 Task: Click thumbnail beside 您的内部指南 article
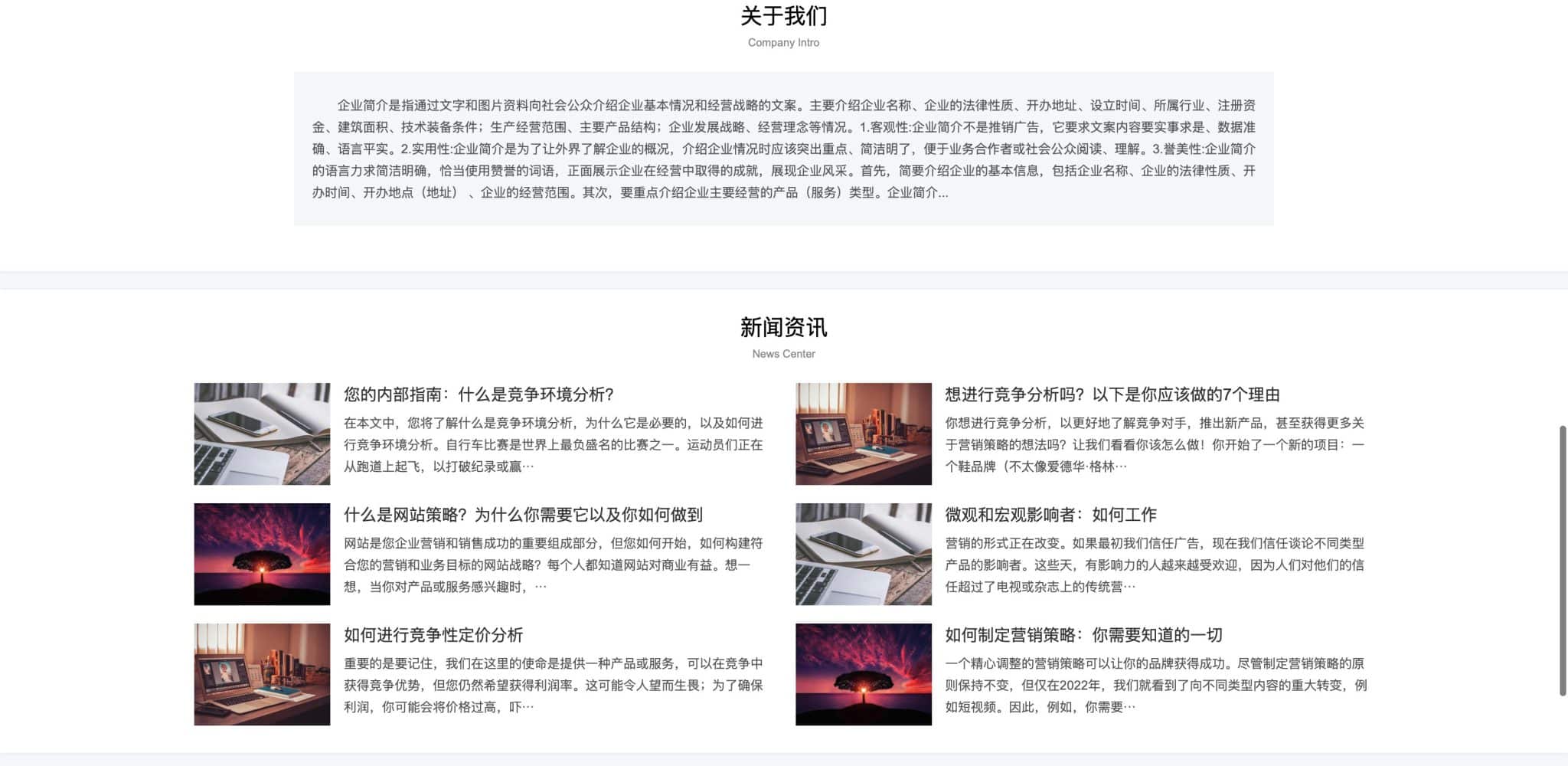262,434
